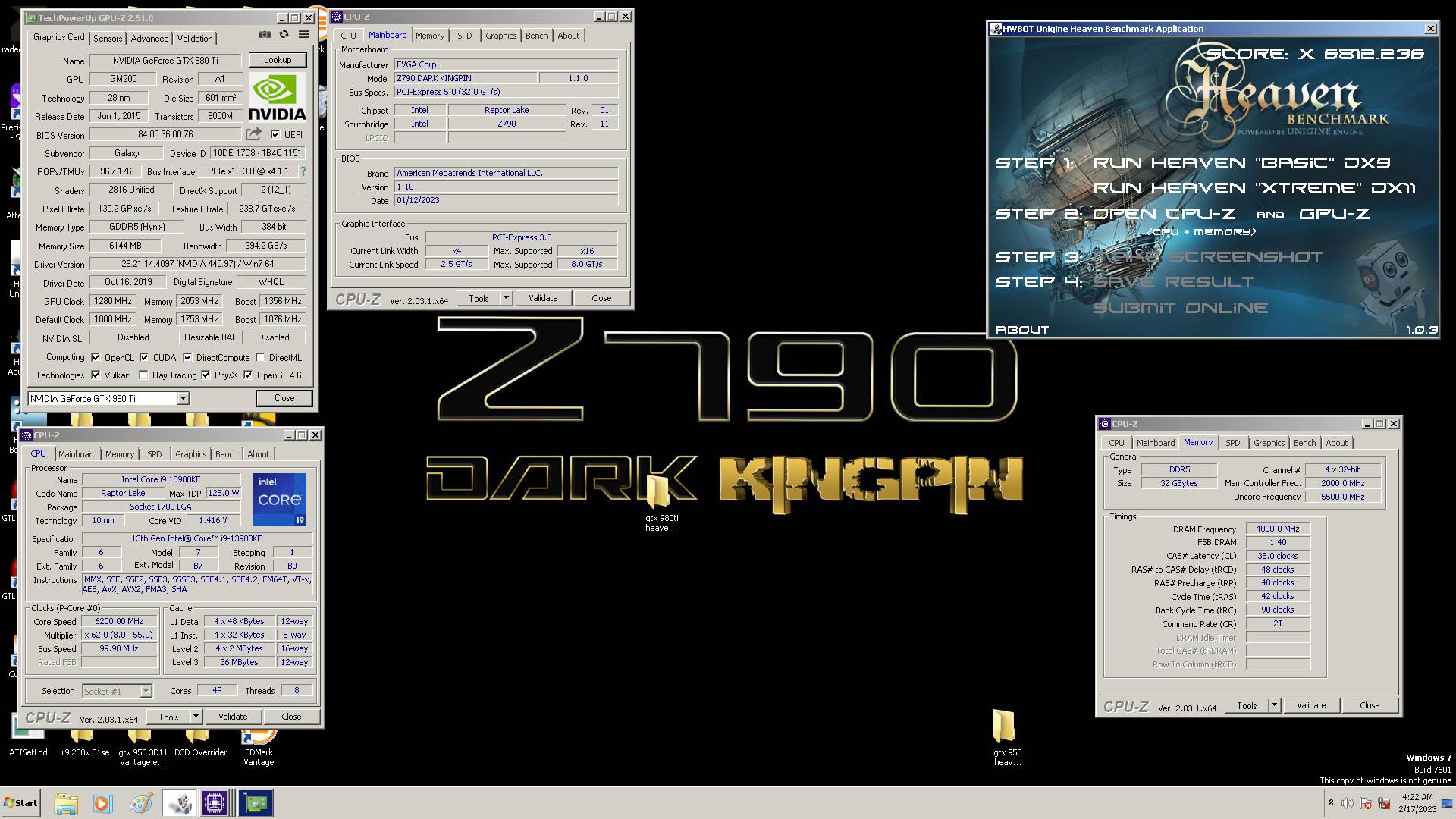The width and height of the screenshot is (1456, 819).
Task: Open About in HWBOT Heaven window
Action: click(x=1021, y=330)
